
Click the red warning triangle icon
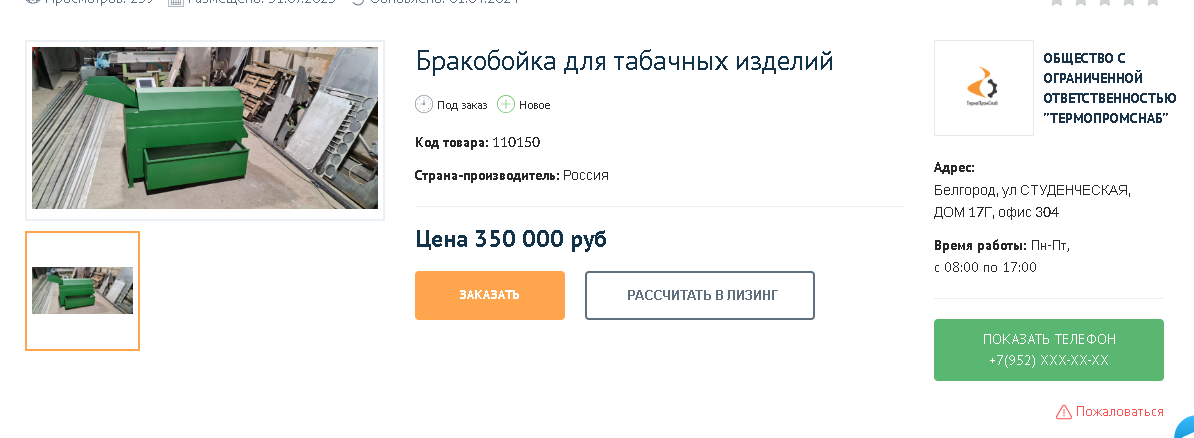pyautogui.click(x=1064, y=412)
